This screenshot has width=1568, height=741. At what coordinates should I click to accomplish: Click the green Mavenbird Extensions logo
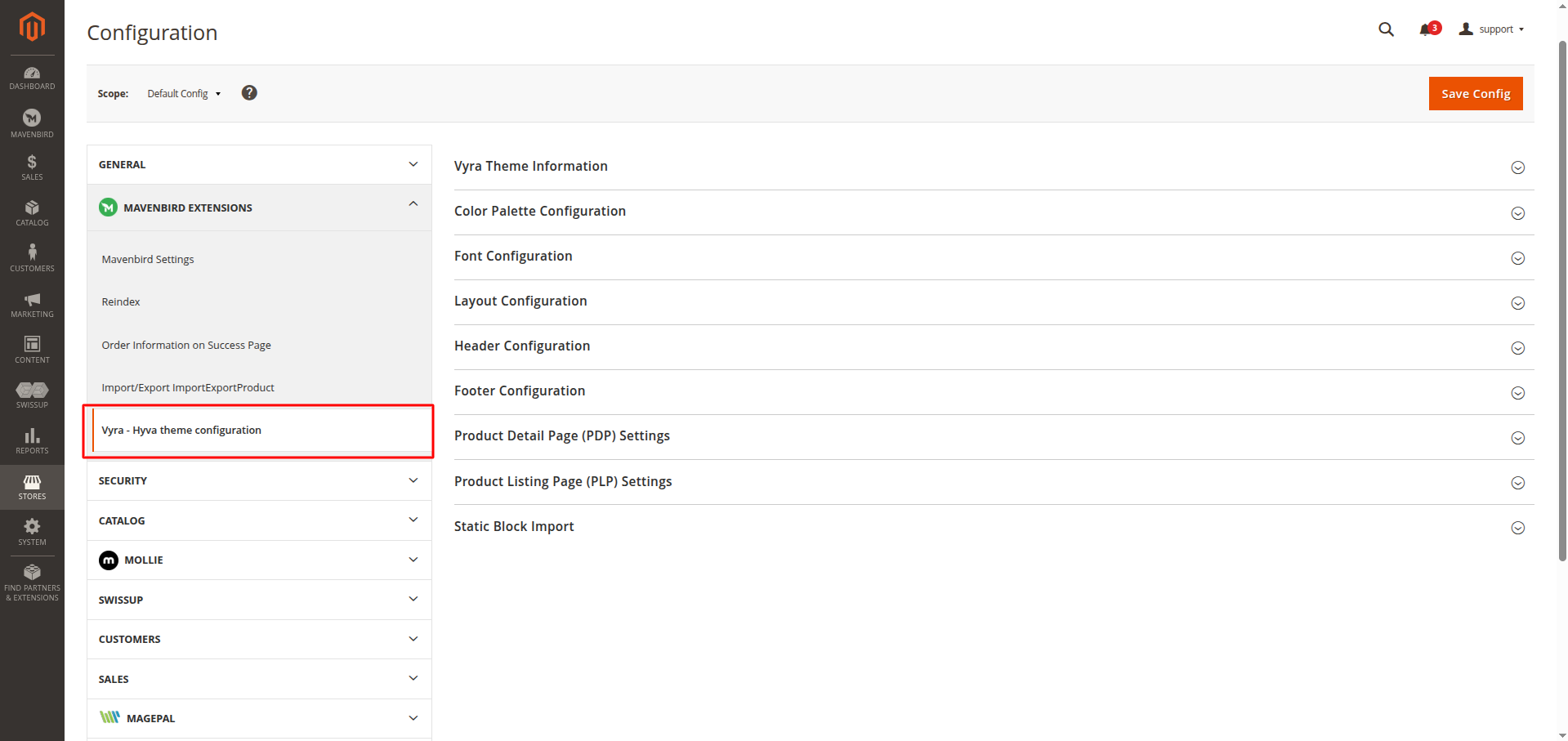click(x=108, y=208)
